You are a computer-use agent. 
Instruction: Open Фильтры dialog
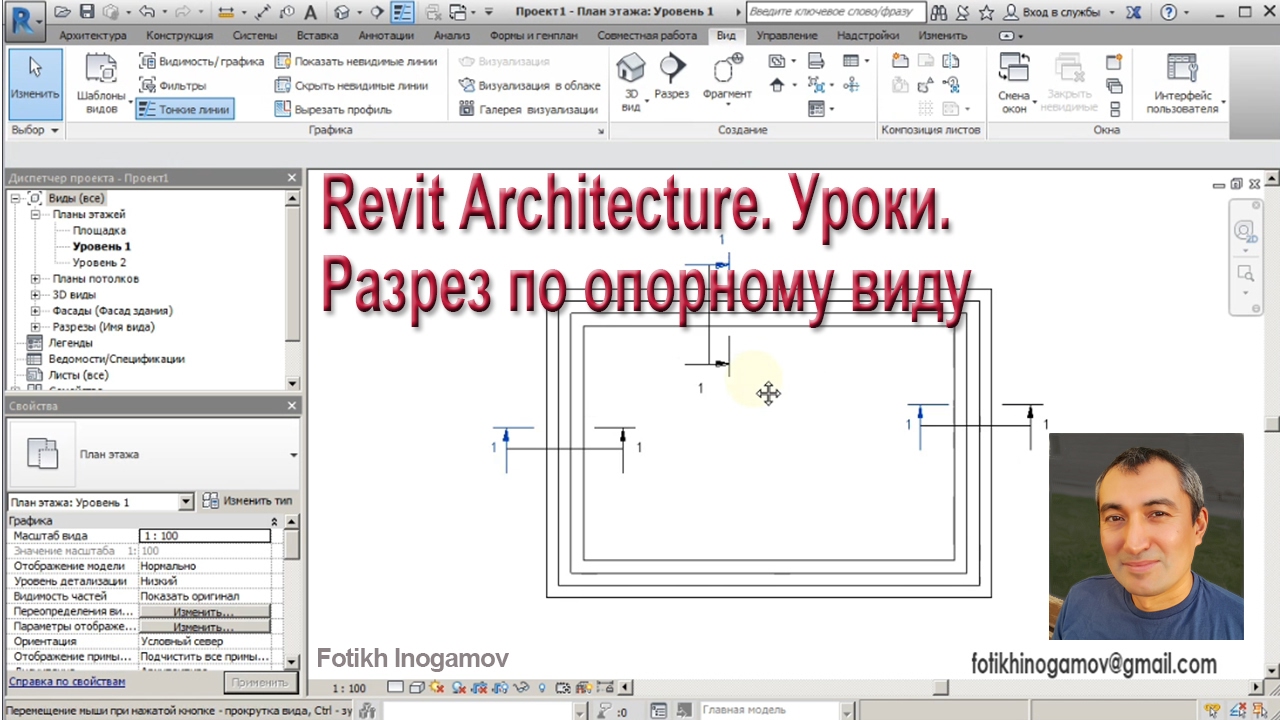[x=173, y=85]
